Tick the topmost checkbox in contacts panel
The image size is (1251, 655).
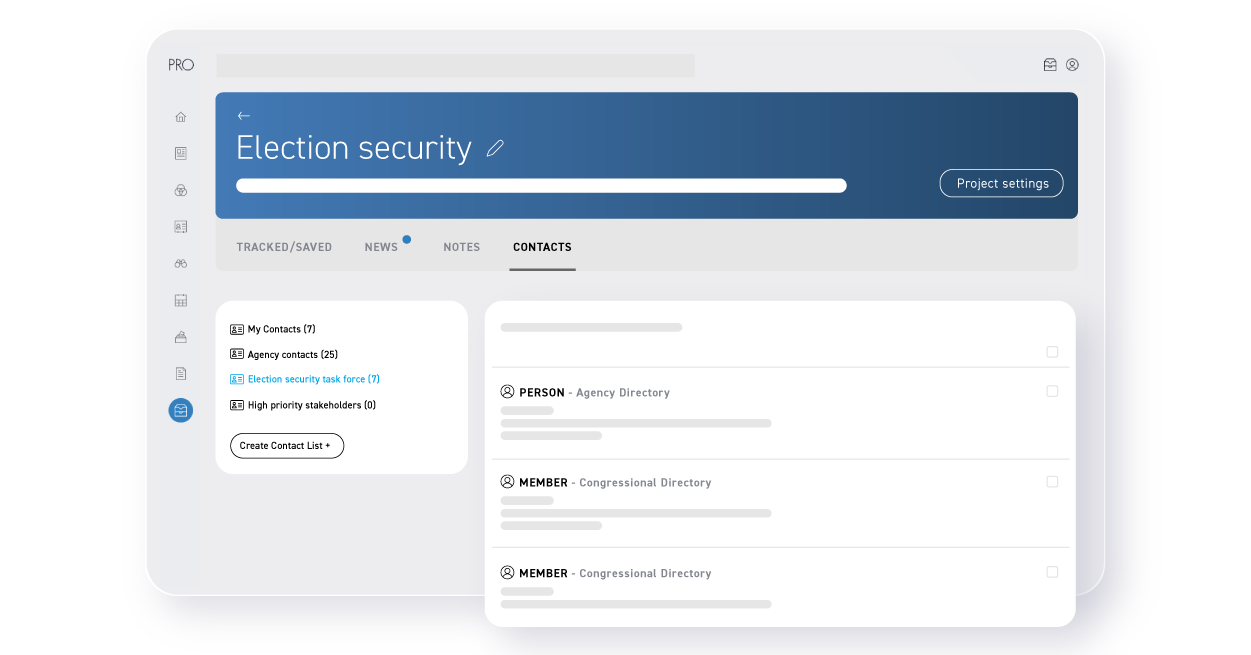(1052, 352)
